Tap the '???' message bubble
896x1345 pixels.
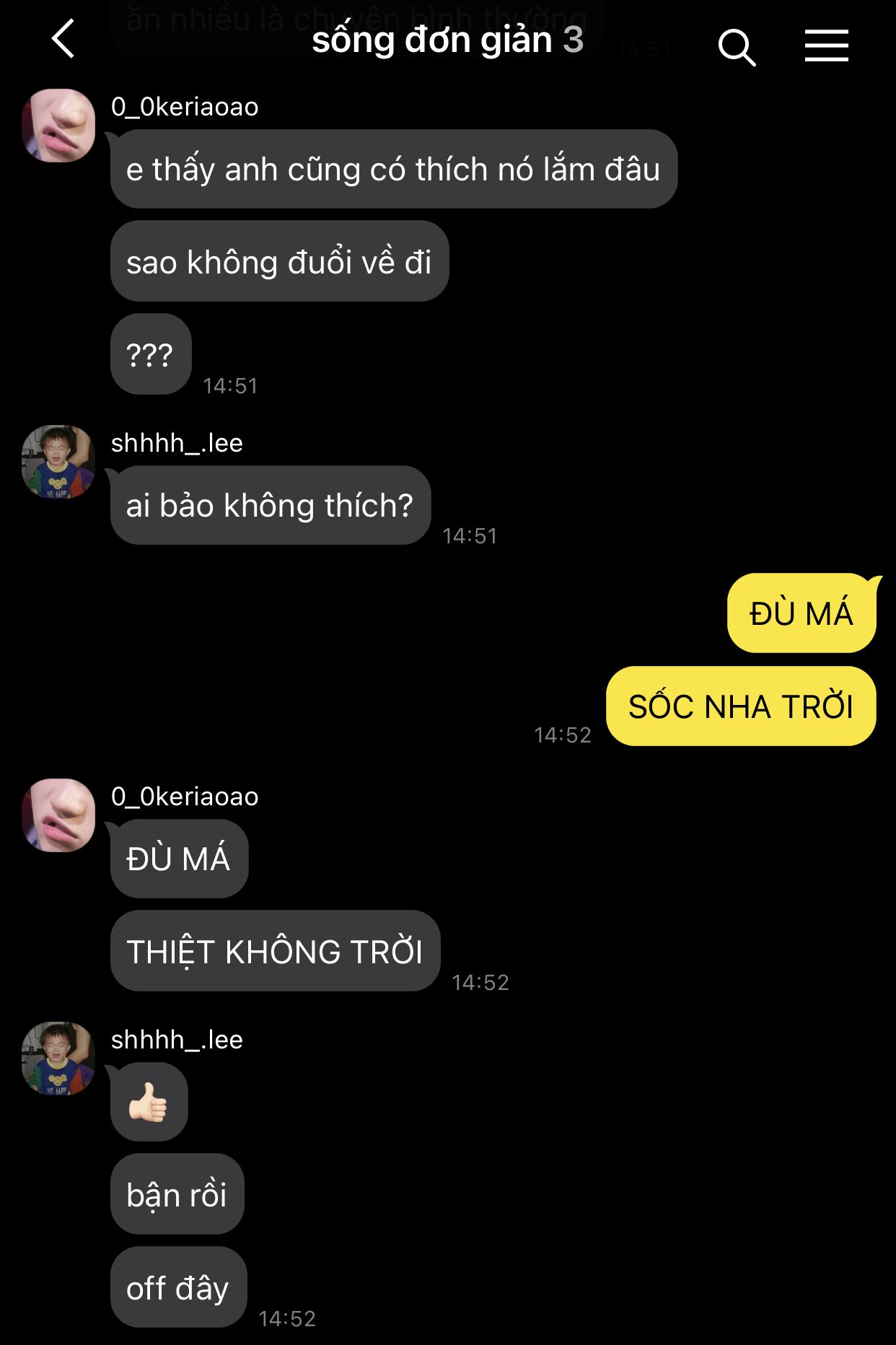[x=151, y=354]
